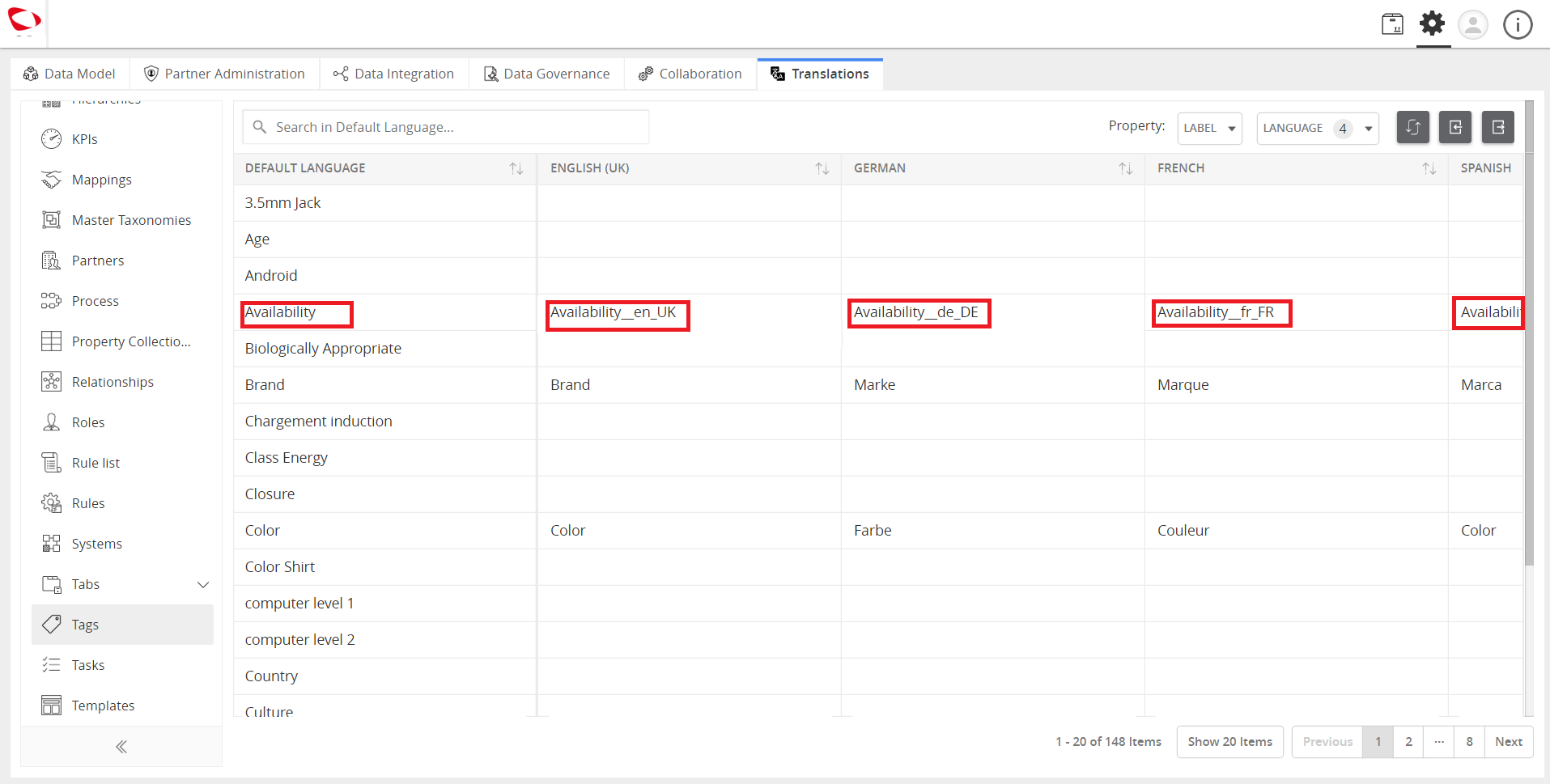
Task: Open the user profile avatar
Action: pos(1473,24)
